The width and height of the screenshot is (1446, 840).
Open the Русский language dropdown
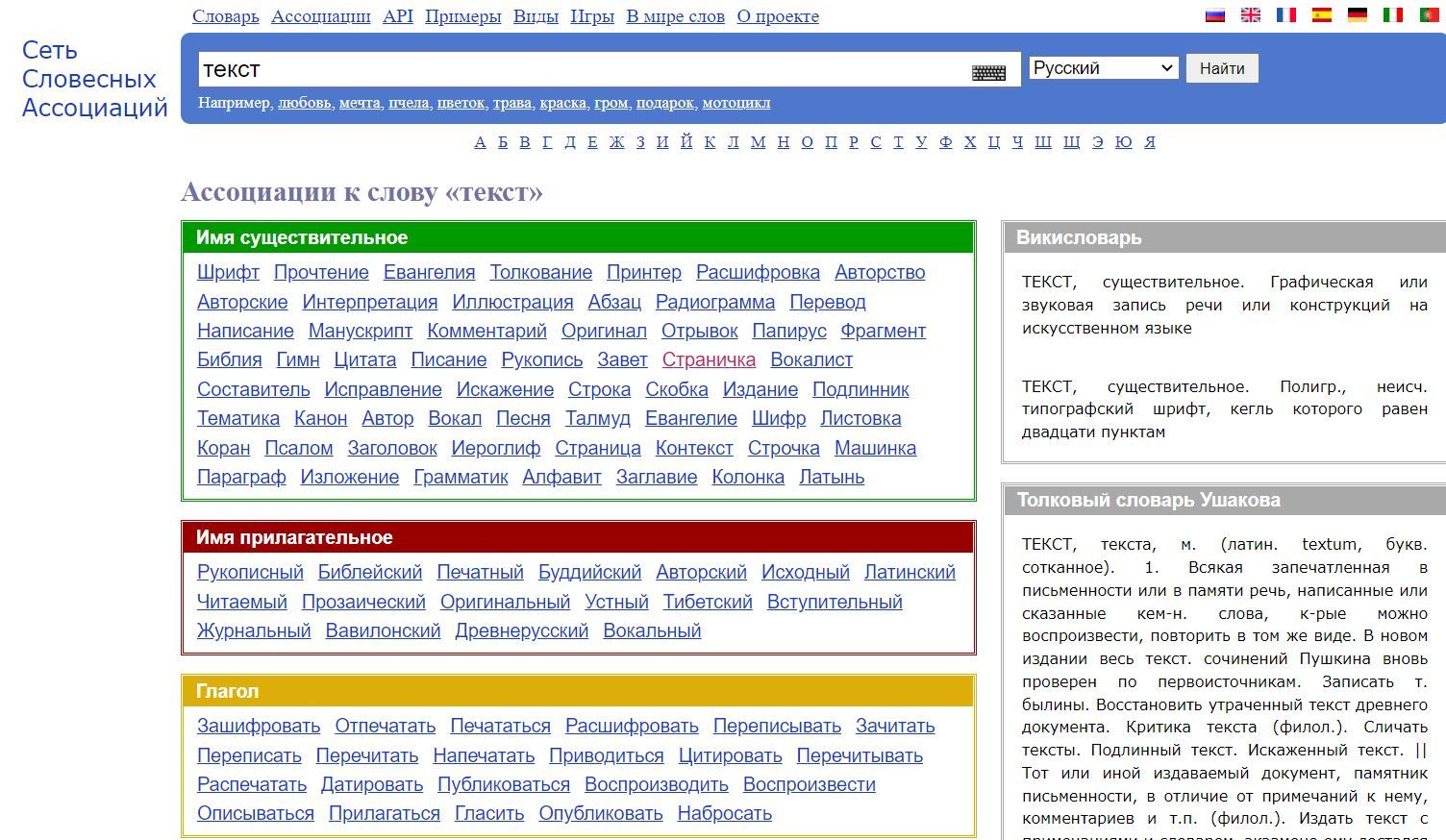1103,68
